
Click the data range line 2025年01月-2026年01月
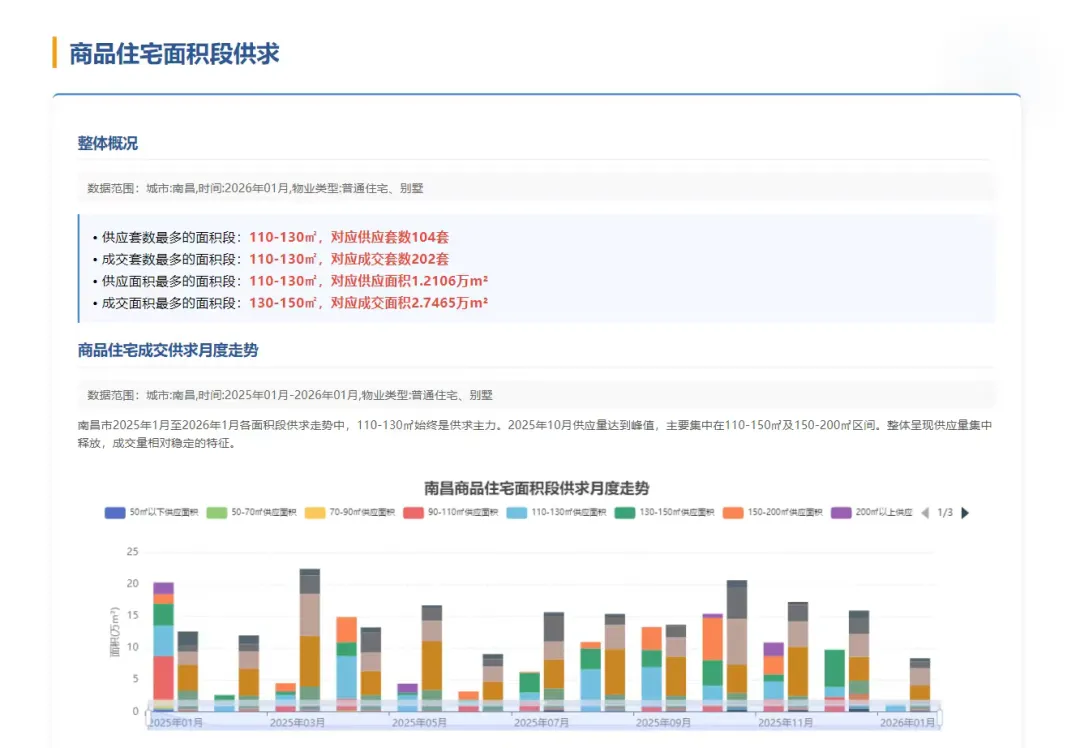(290, 395)
